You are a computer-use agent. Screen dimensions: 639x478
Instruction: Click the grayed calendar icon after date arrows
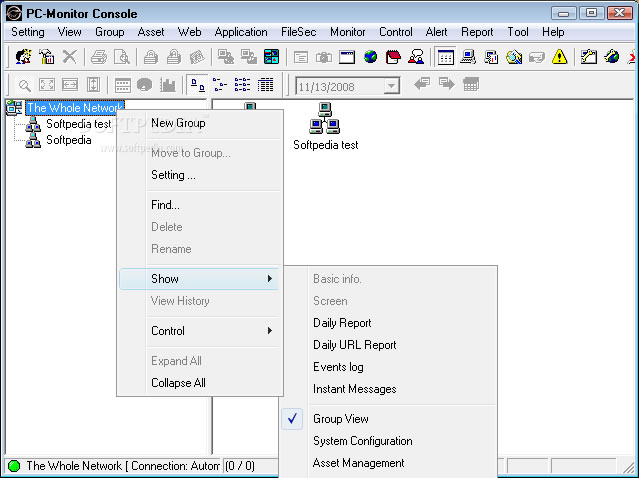(471, 84)
